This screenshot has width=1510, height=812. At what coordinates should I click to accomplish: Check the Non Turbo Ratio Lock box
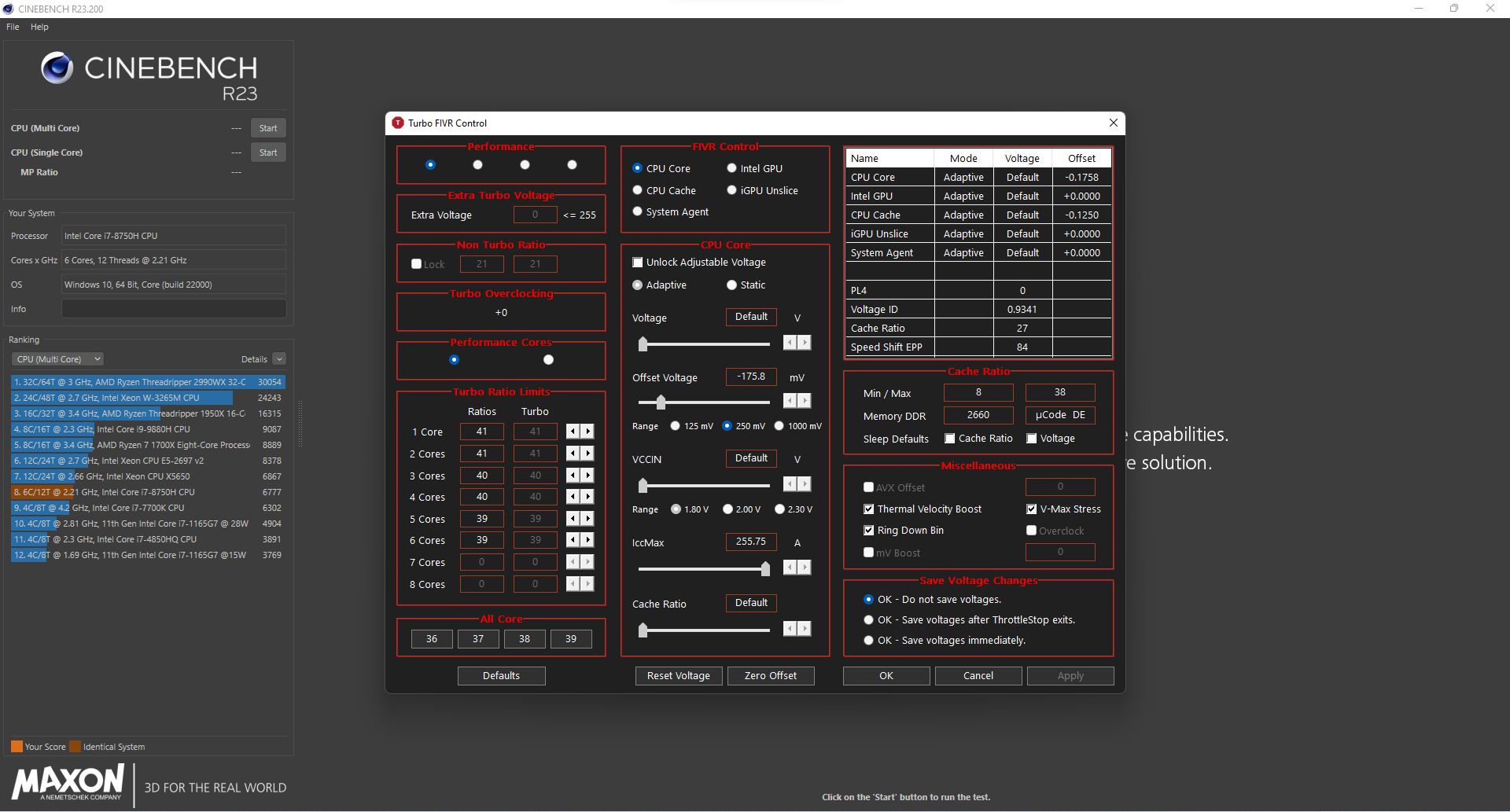pyautogui.click(x=417, y=264)
